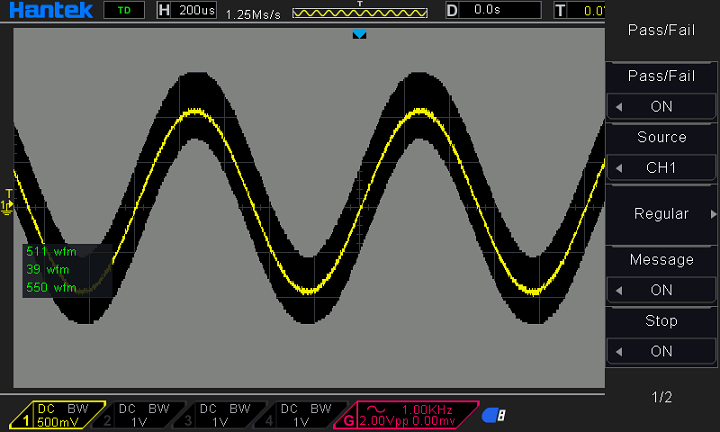
Task: Click the TD trigger status indicator
Action: point(123,11)
